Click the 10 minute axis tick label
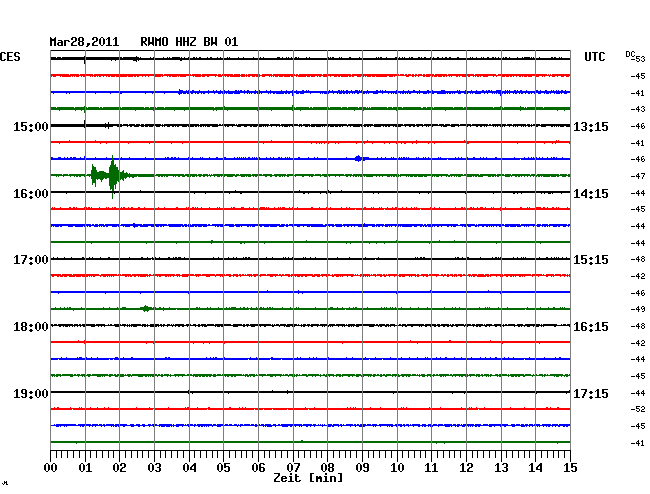 (397, 467)
